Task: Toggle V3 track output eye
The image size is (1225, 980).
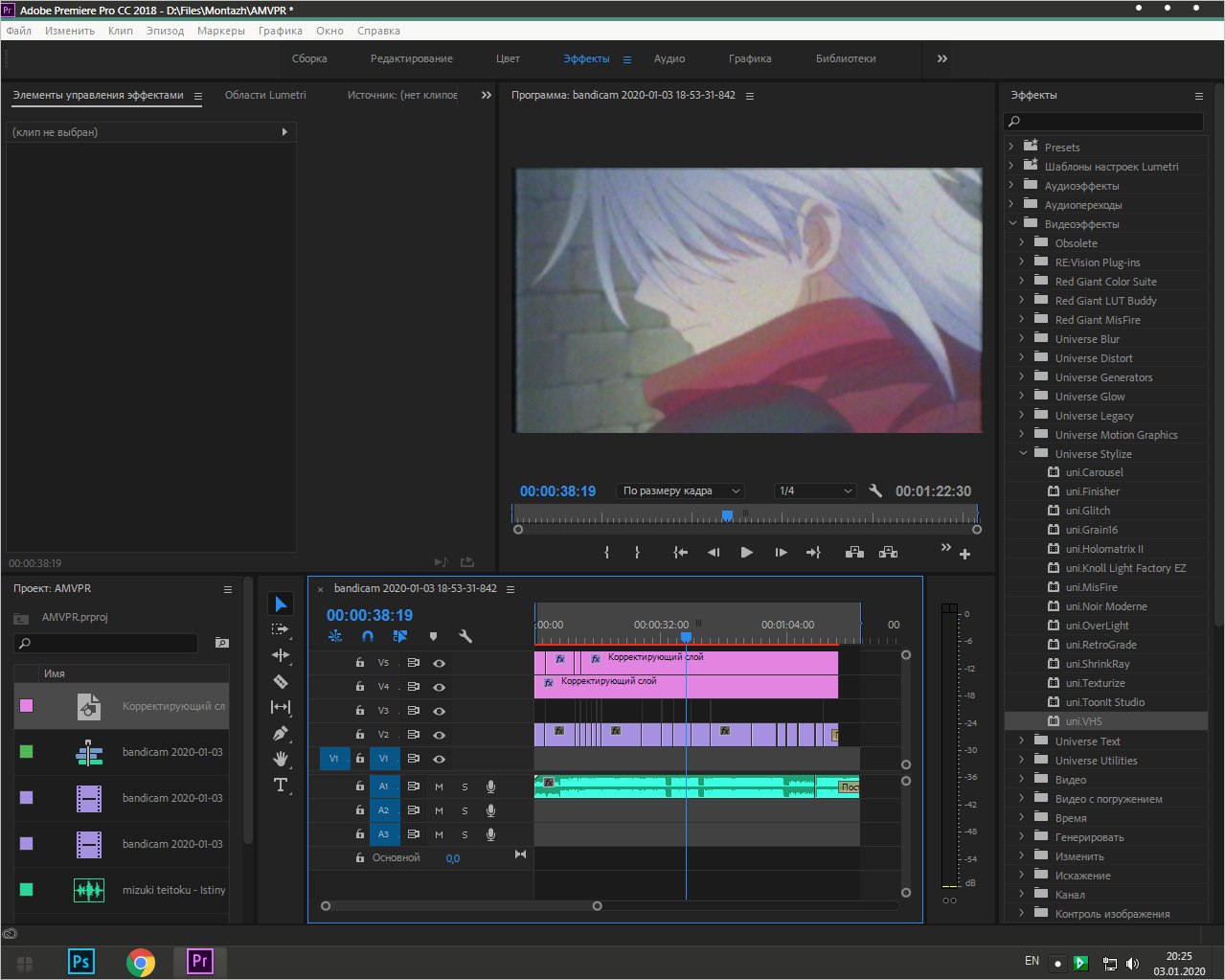Action: pos(439,711)
